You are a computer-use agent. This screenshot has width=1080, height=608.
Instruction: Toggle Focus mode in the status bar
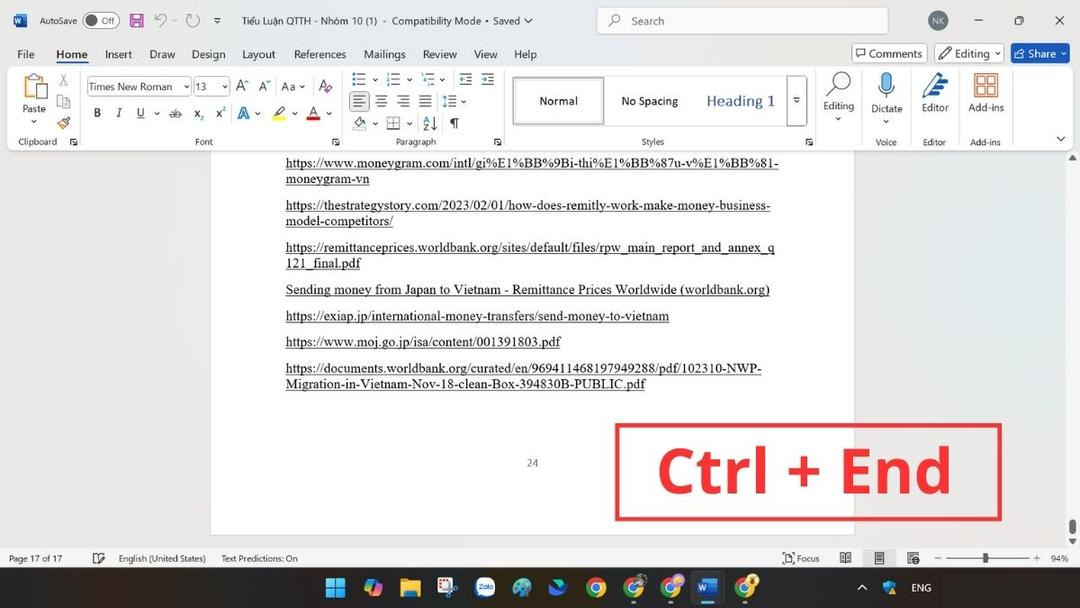pyautogui.click(x=801, y=558)
